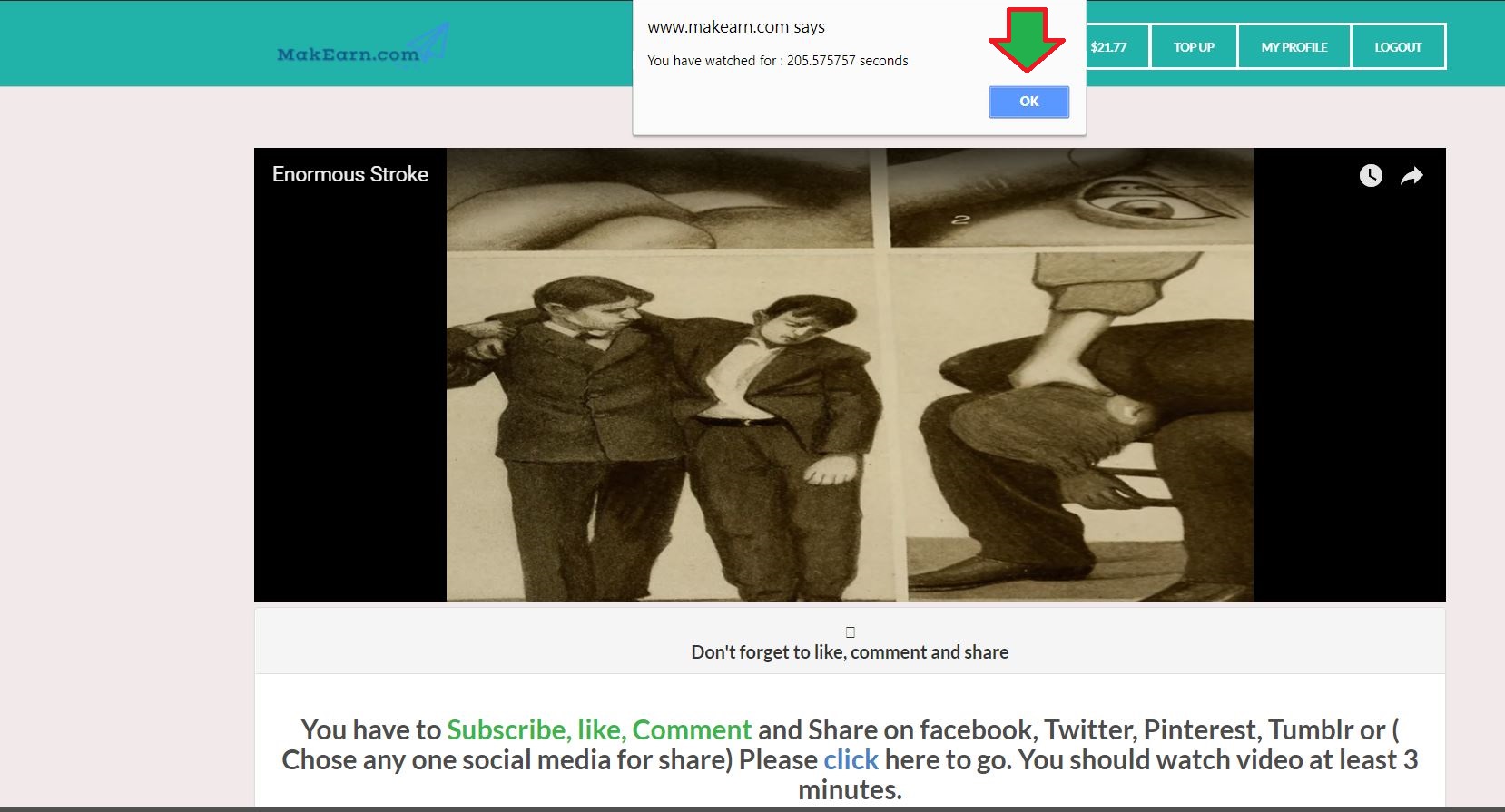
Task: Click the video Share arrow icon
Action: coord(1412,175)
